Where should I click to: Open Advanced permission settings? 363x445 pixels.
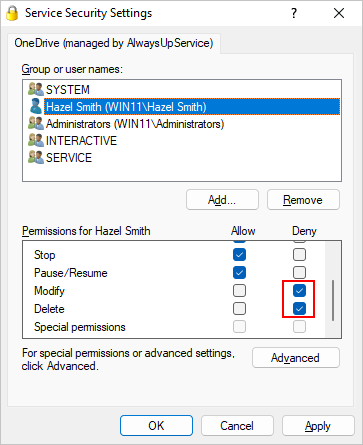click(296, 358)
